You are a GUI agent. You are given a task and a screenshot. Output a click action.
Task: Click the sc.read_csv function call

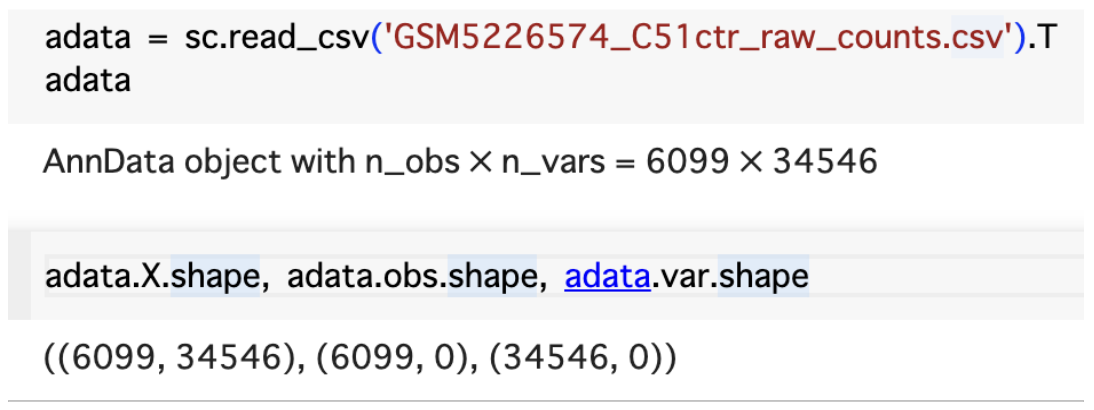(x=263, y=43)
